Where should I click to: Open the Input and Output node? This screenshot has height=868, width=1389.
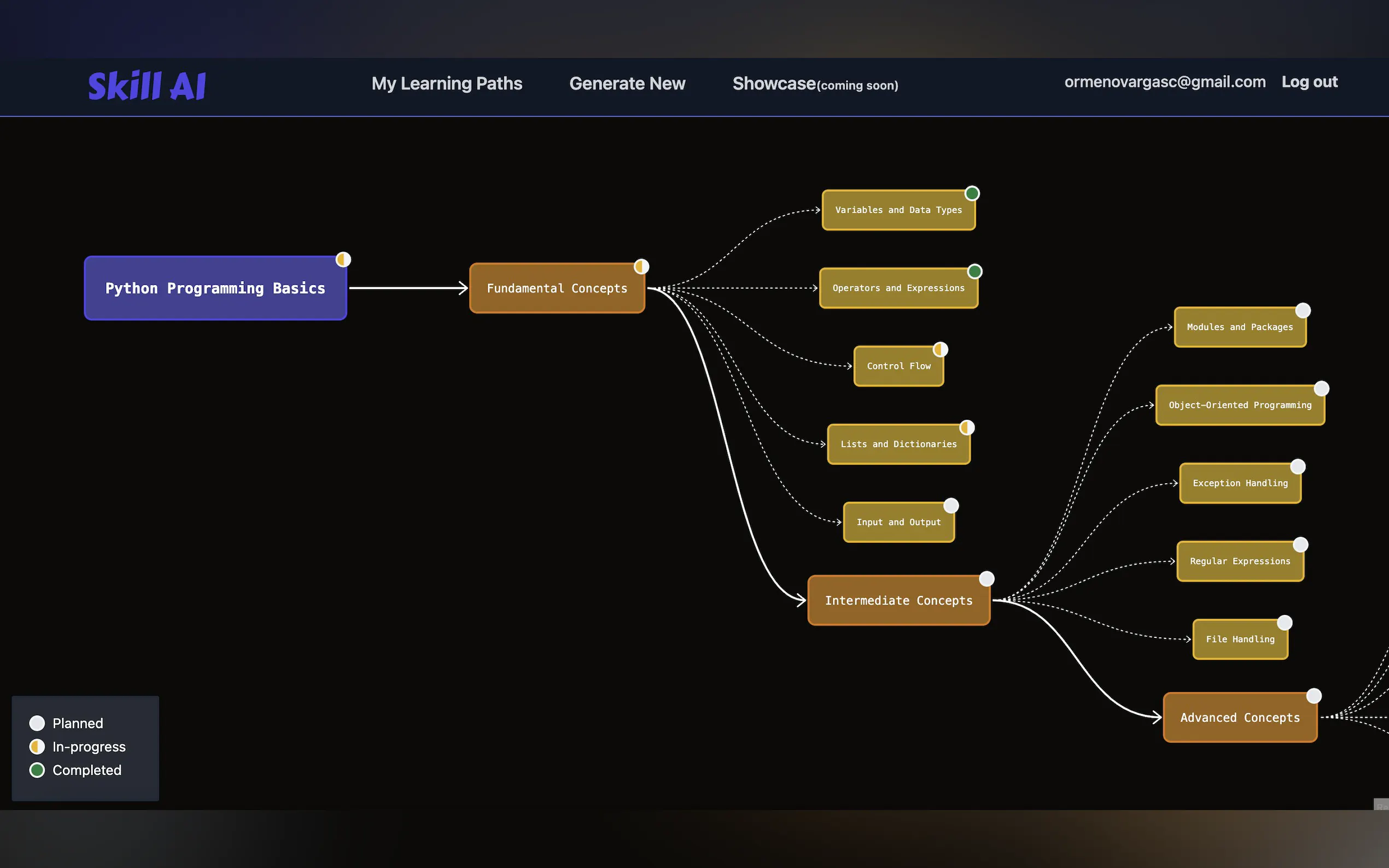[x=898, y=523]
